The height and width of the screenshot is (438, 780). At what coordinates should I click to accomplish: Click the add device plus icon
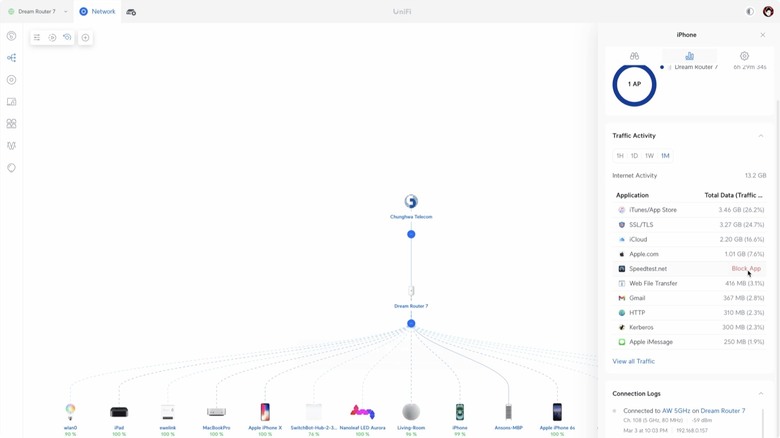[86, 37]
